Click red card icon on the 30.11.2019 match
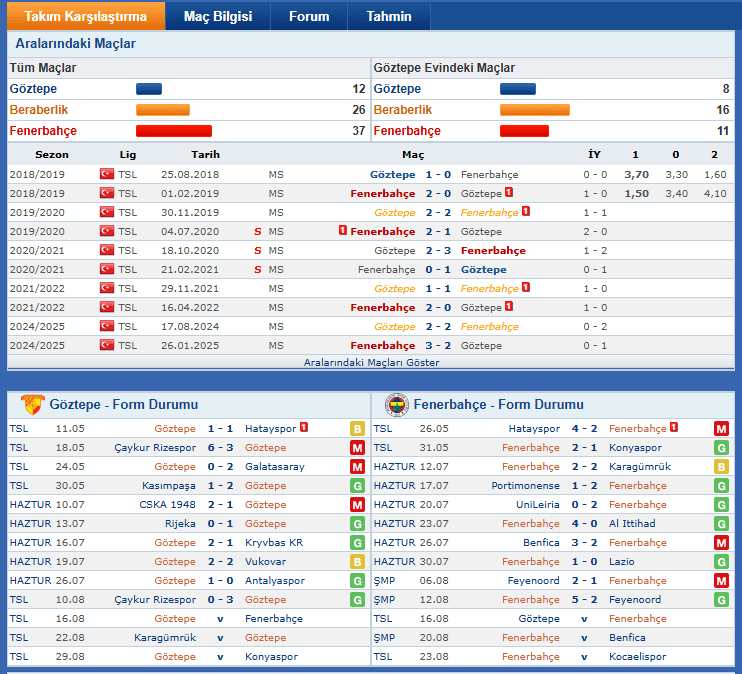The width and height of the screenshot is (742, 674). [526, 211]
